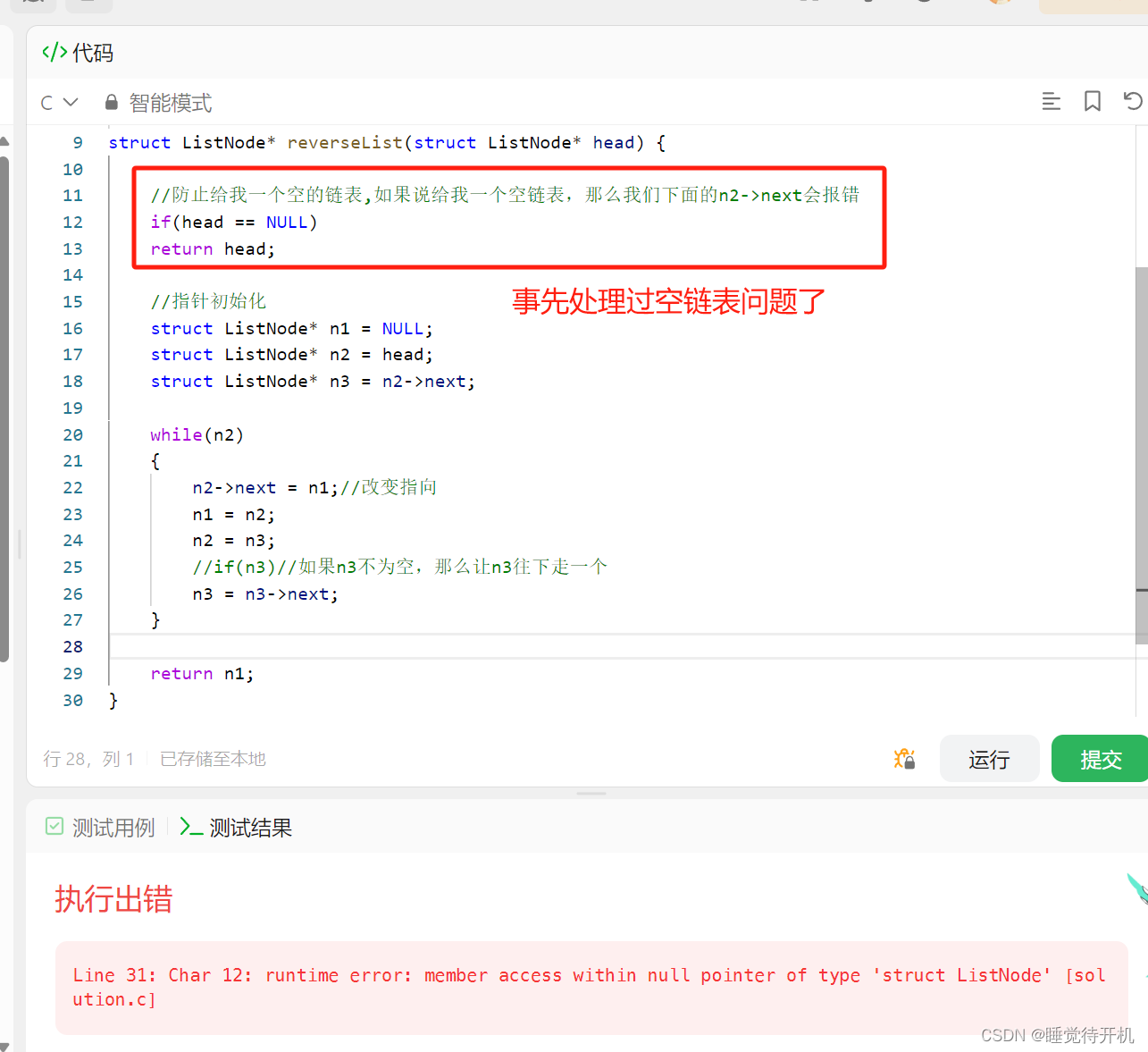Click line 12 of the code editor

pos(232,222)
